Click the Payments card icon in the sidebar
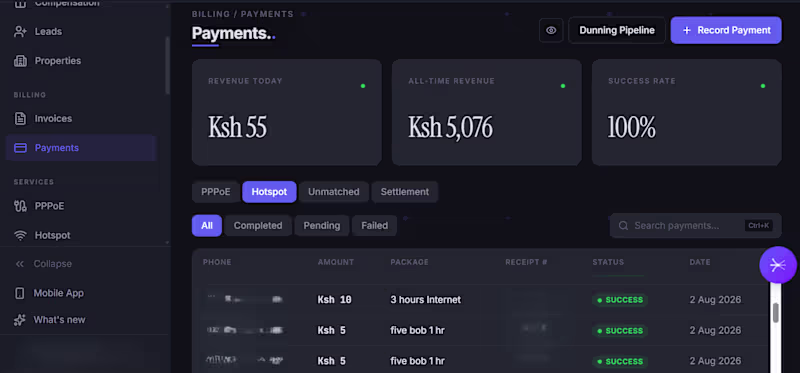The width and height of the screenshot is (800, 373). pos(20,148)
